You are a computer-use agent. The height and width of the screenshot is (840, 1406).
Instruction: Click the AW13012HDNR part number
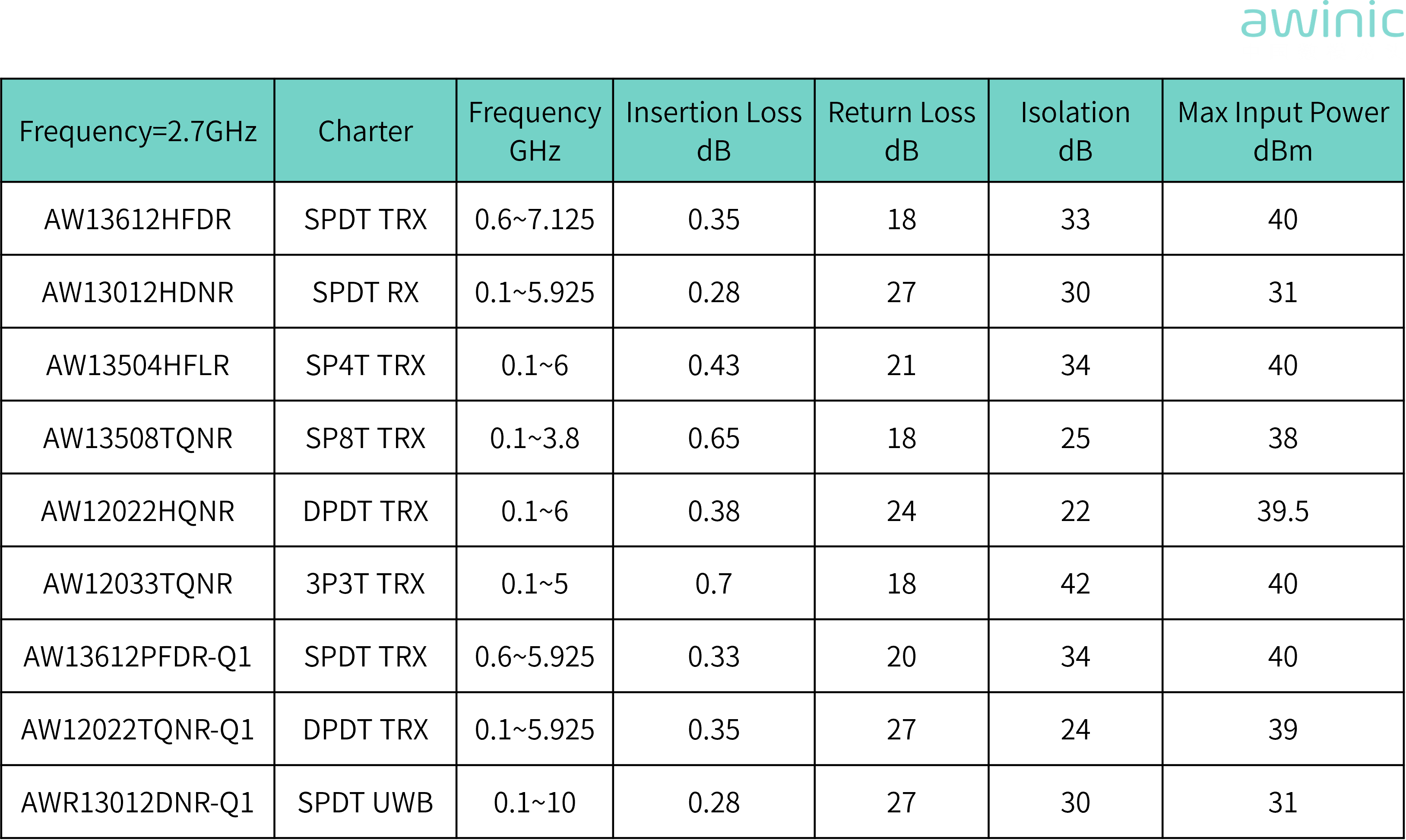pyautogui.click(x=138, y=293)
